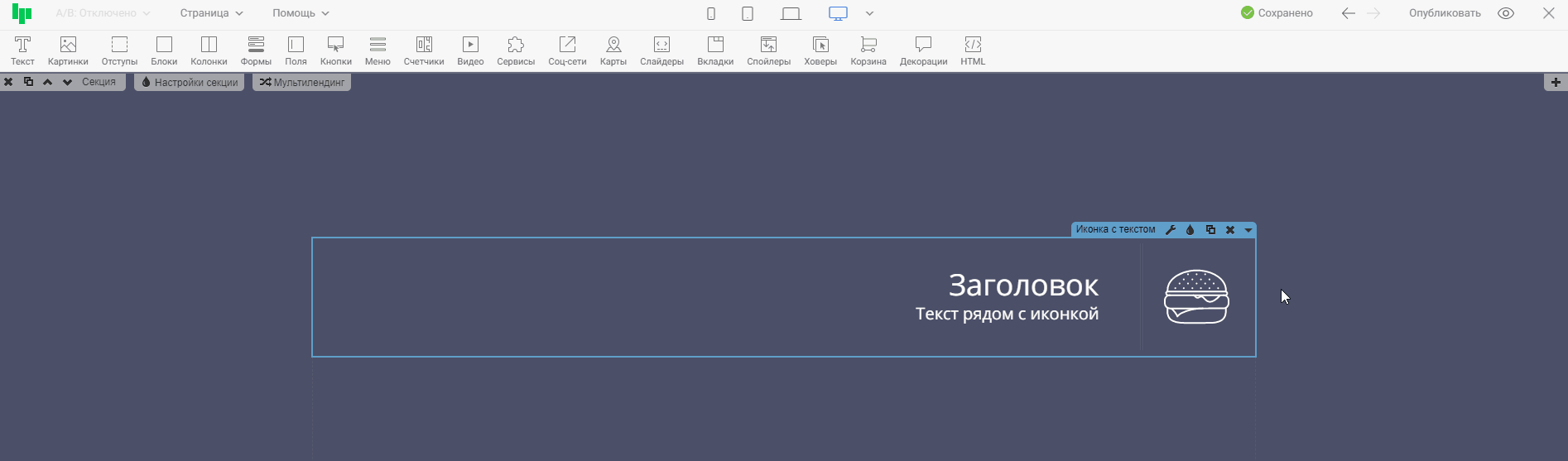
Task: Insert a Карты map widget
Action: (x=613, y=50)
